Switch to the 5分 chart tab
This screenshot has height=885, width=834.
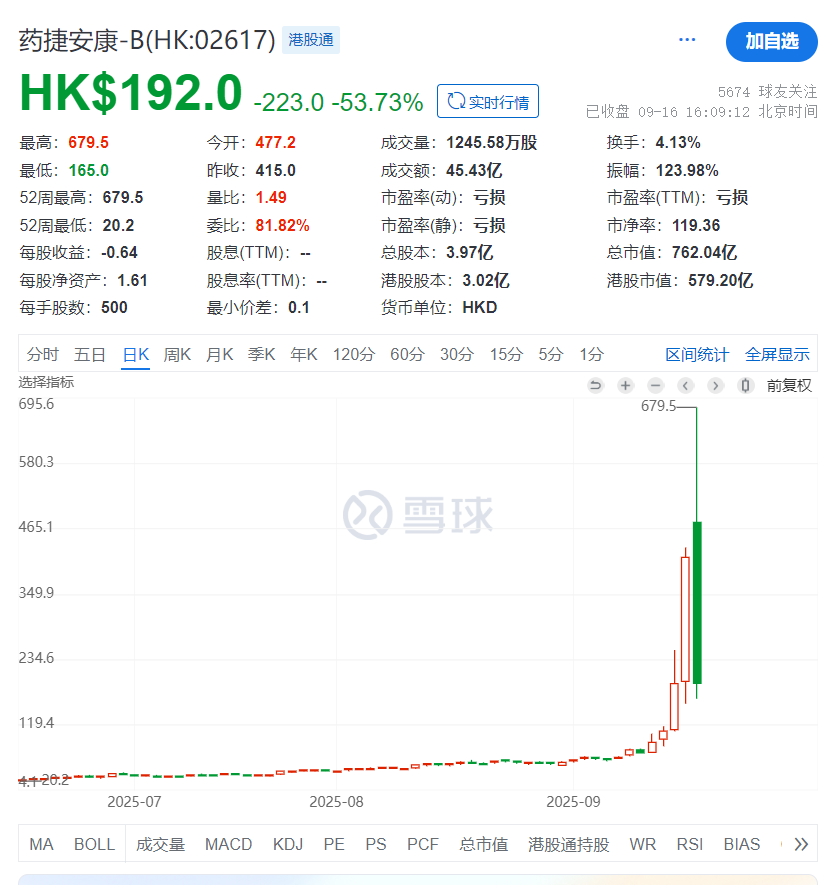click(551, 354)
